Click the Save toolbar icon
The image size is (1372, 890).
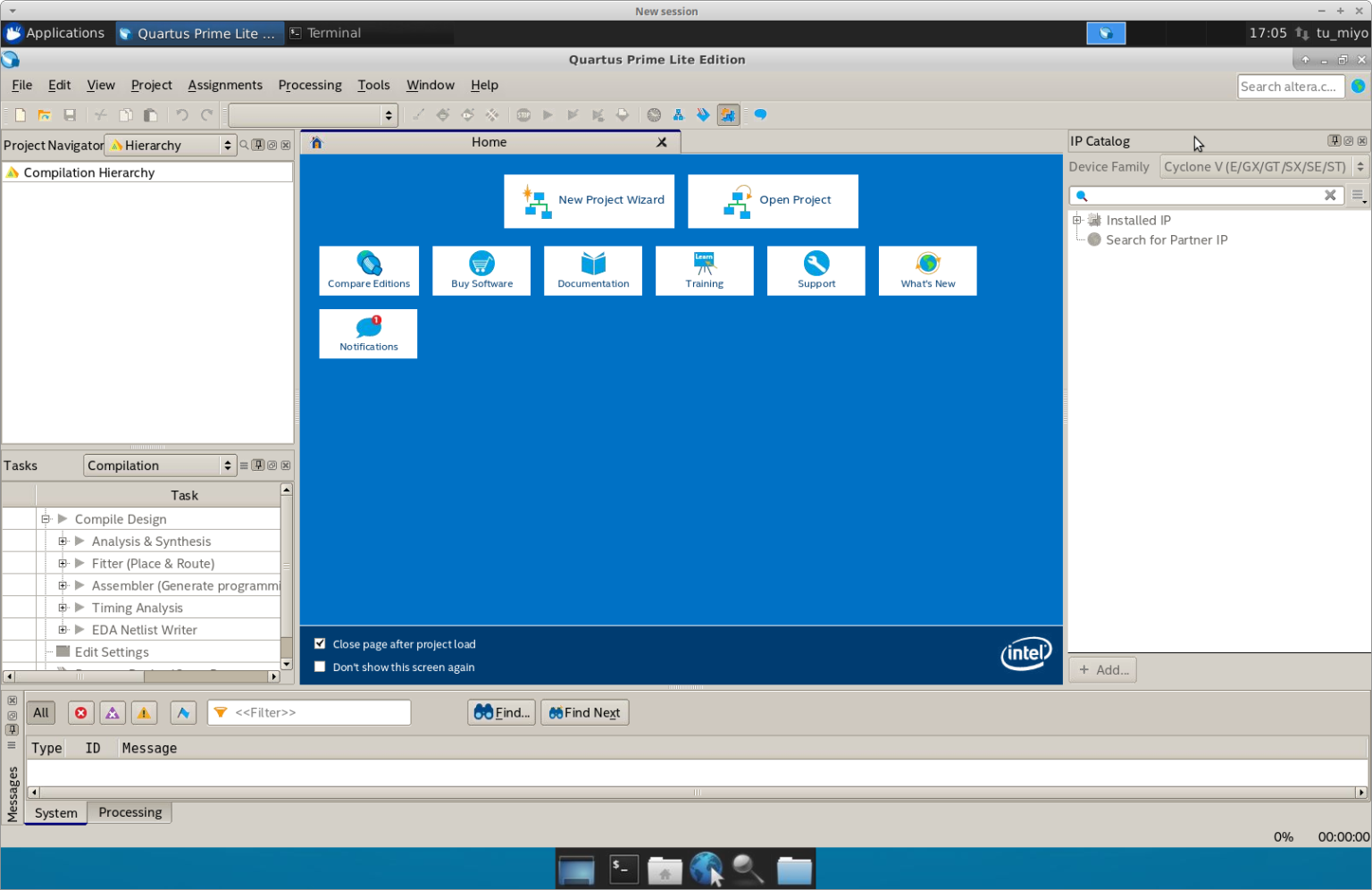(70, 115)
